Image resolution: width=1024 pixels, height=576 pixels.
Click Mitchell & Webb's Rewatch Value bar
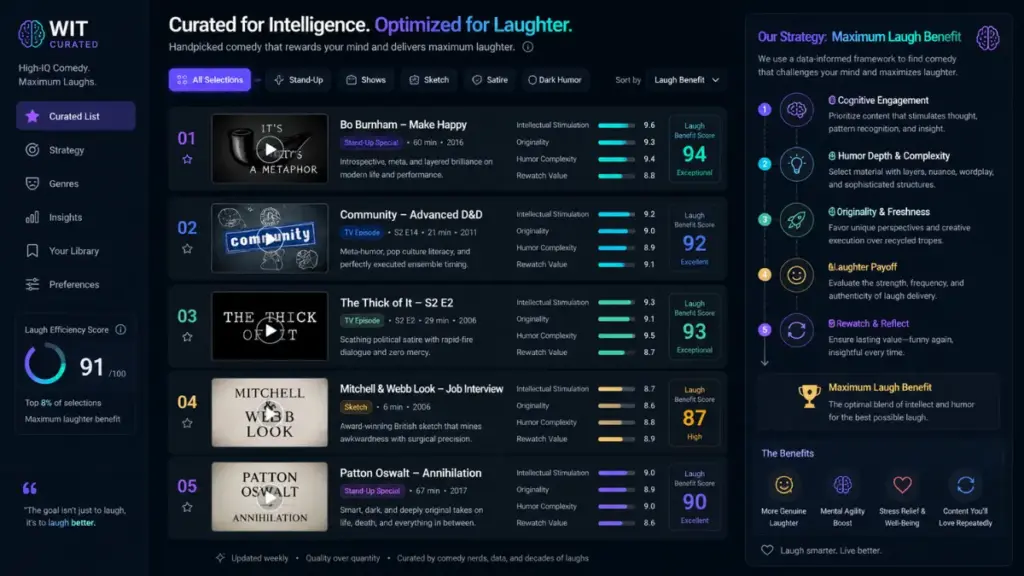pos(616,439)
